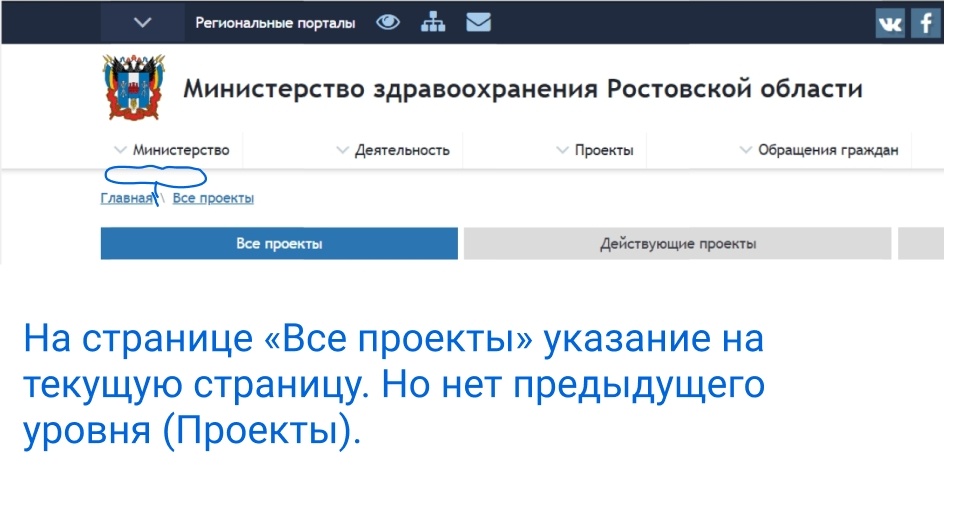Open the sitemap icon in top bar
The width and height of the screenshot is (954, 529).
(433, 22)
